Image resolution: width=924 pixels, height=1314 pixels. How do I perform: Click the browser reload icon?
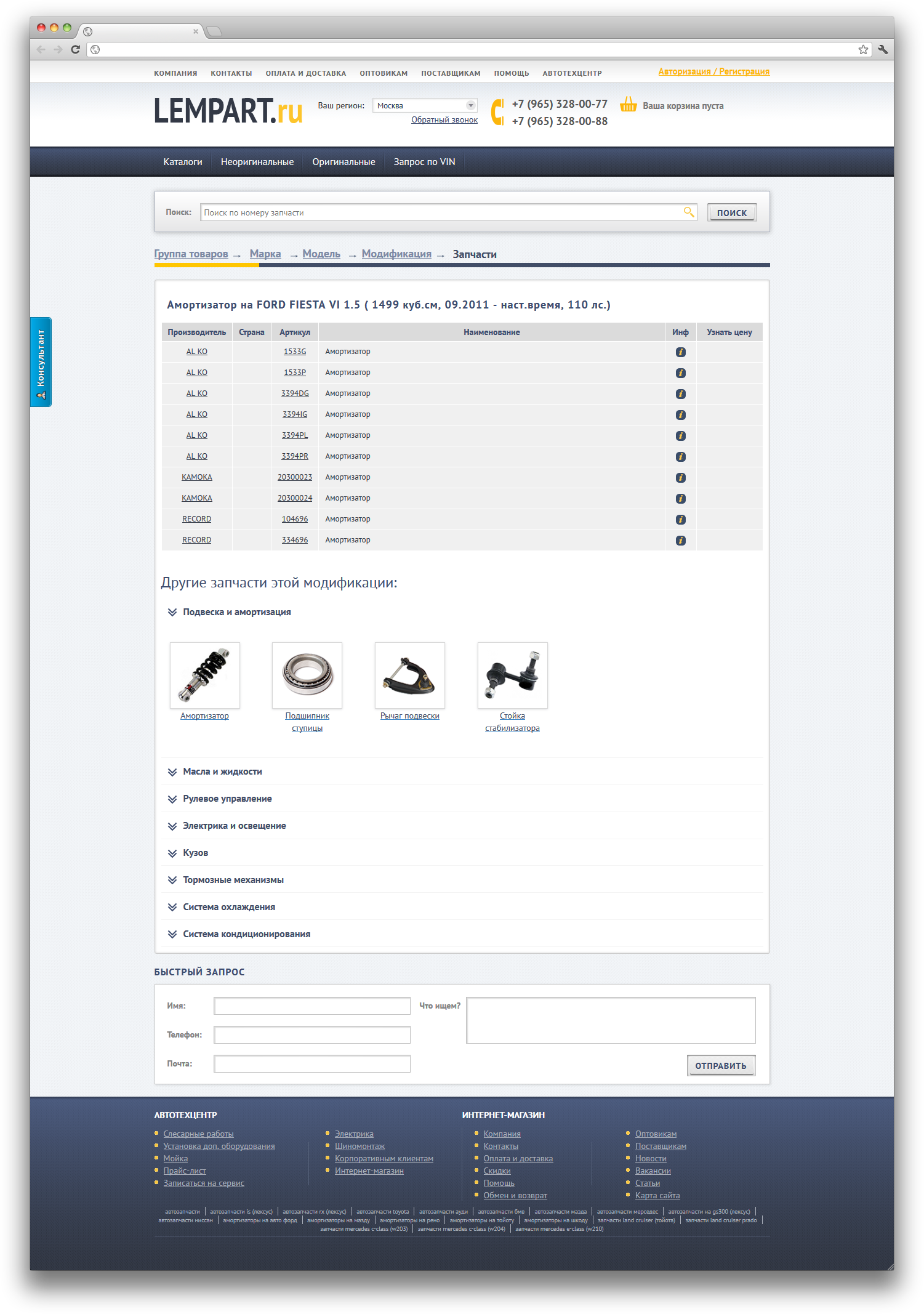(x=75, y=50)
